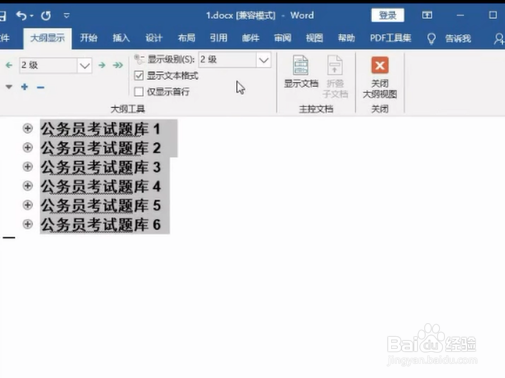Viewport: 505px width, 378px height.
Task: Expand the 公务员考试题库 5 plus symbol
Action: coord(28,205)
